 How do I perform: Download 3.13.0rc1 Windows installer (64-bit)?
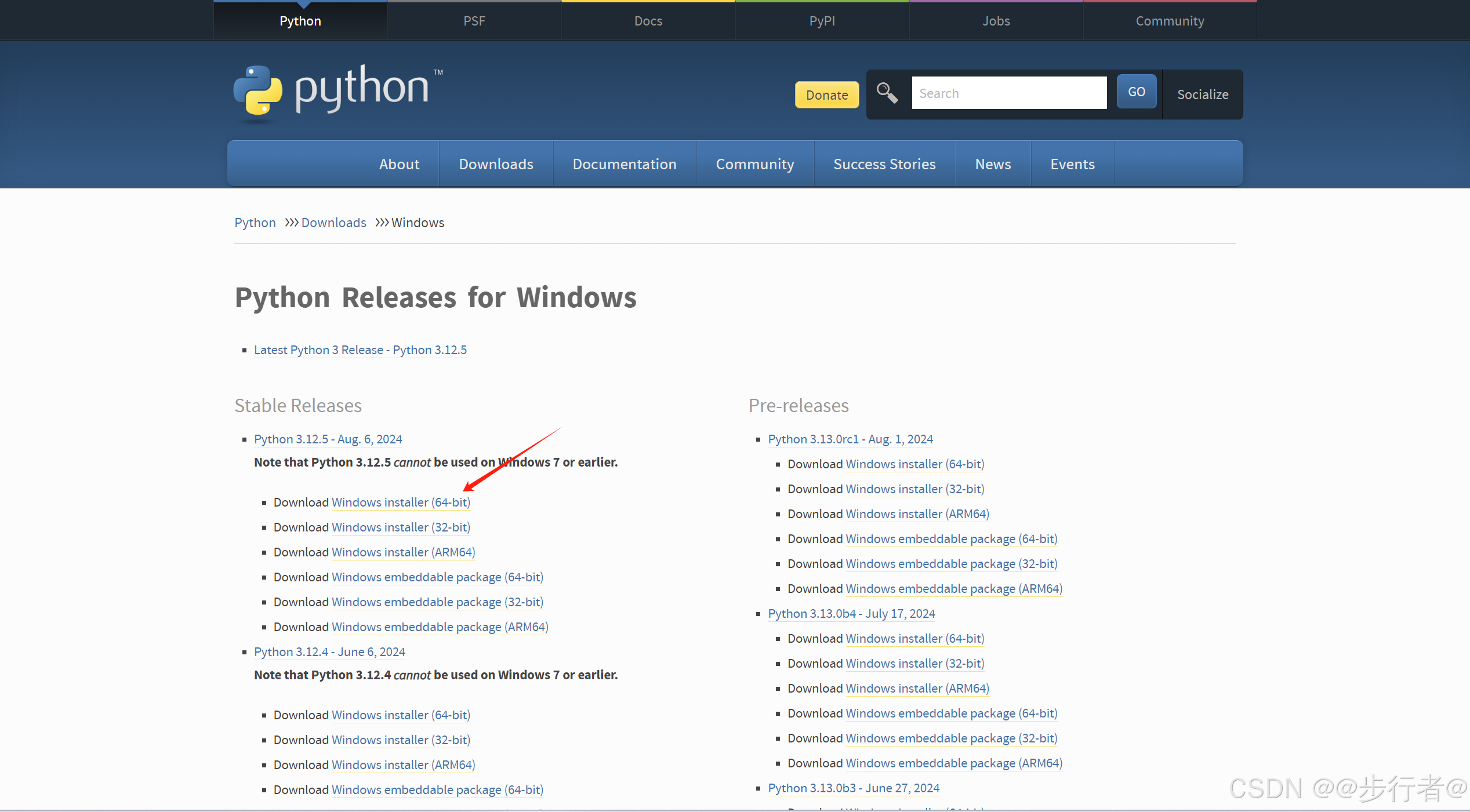(915, 464)
